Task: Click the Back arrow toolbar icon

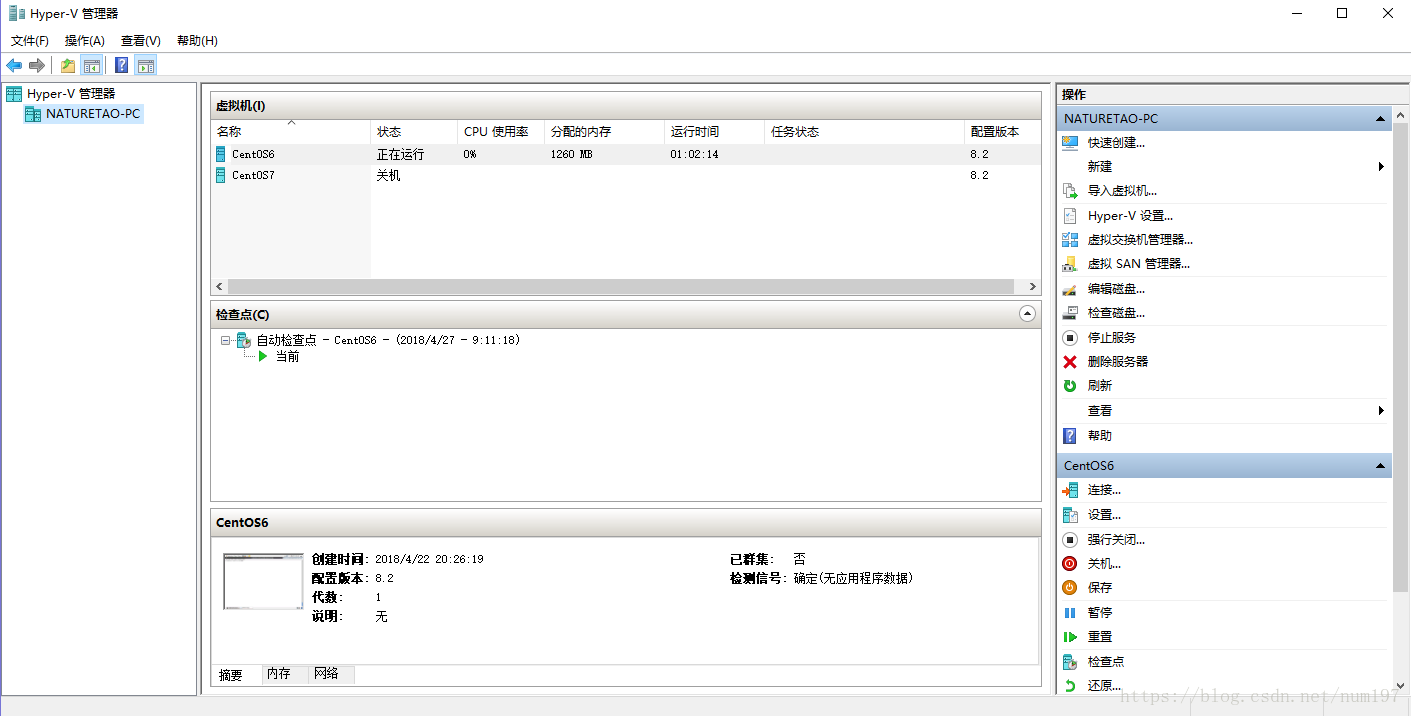Action: tap(14, 66)
